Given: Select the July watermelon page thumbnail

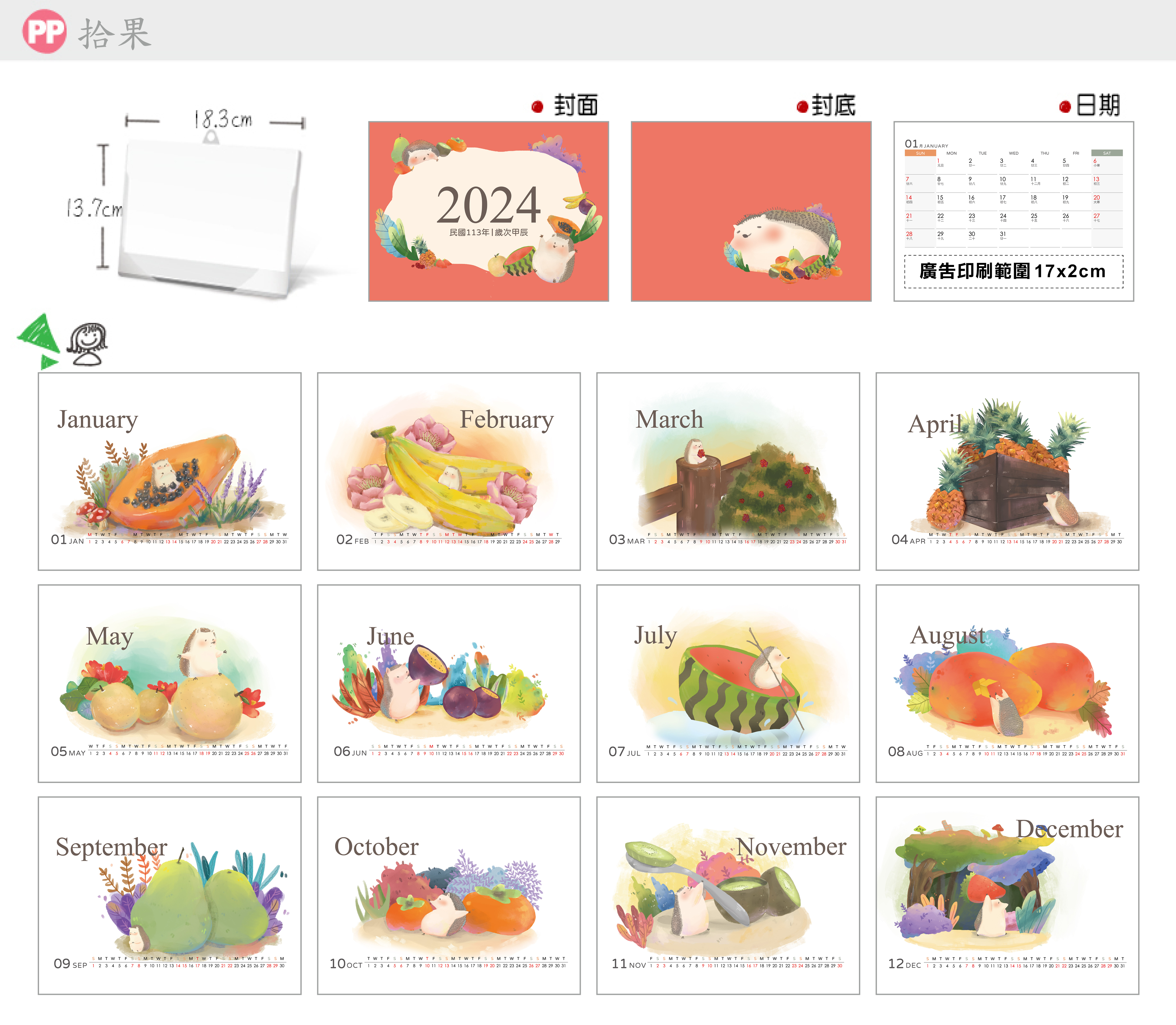Looking at the screenshot, I should [728, 683].
